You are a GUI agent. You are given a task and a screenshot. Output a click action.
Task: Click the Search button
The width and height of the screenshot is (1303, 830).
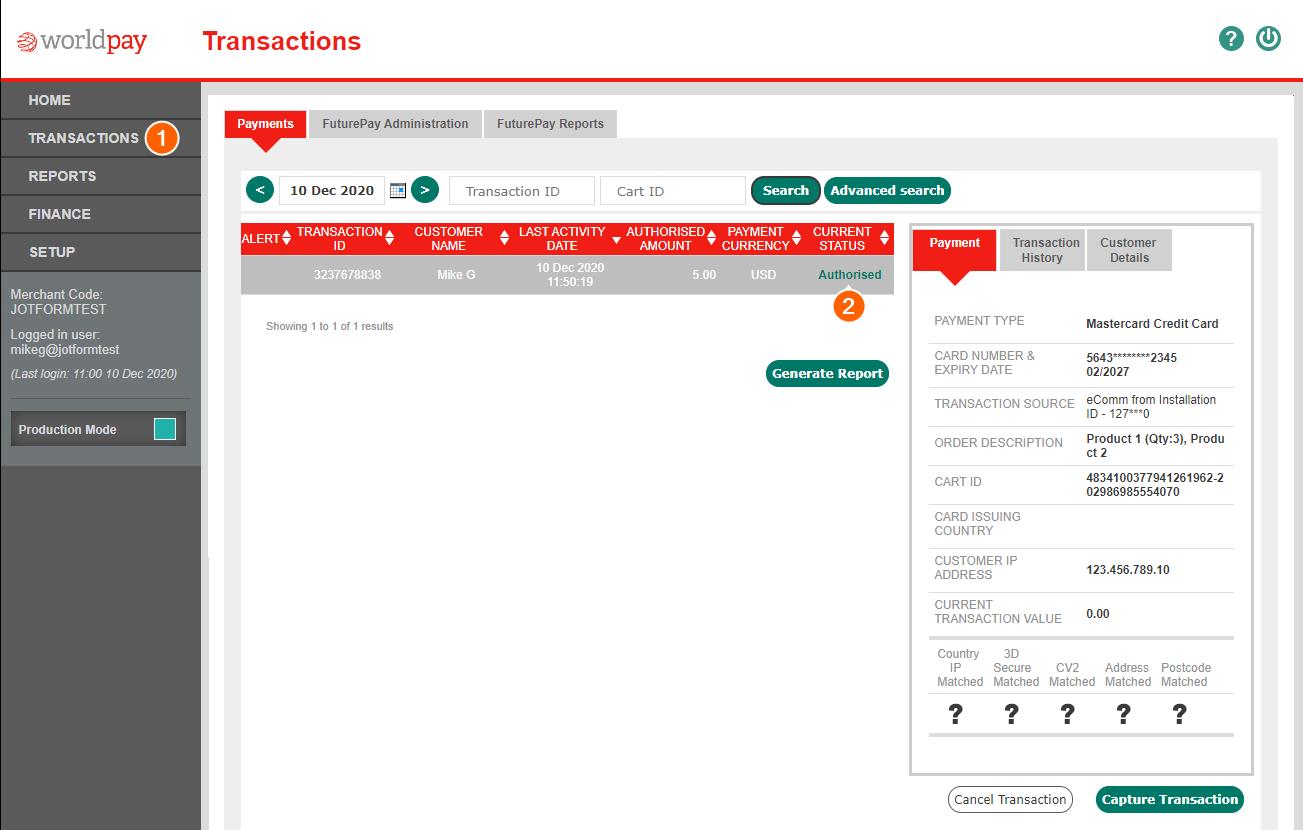tap(786, 190)
